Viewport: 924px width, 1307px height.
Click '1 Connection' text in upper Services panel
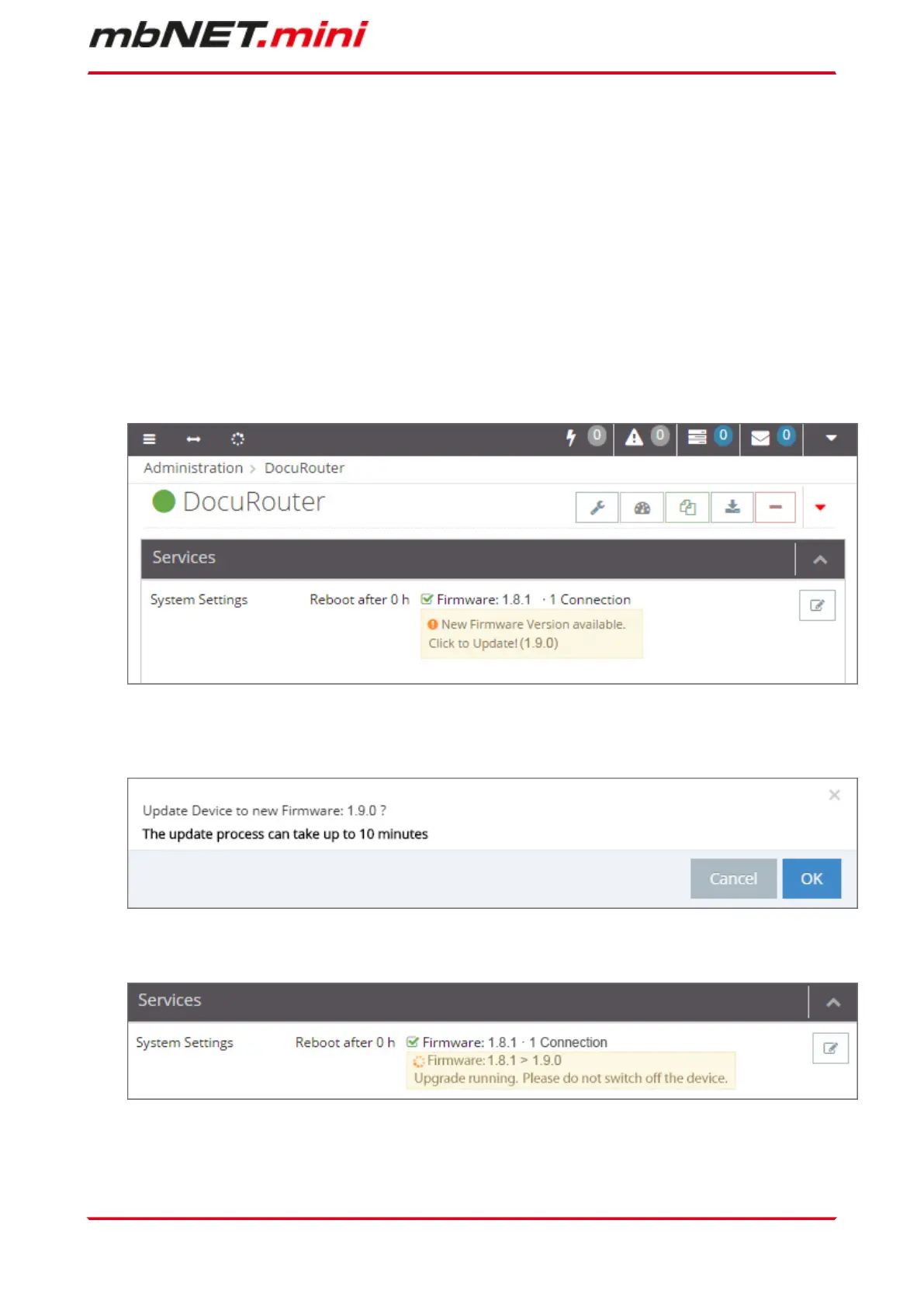pyautogui.click(x=590, y=600)
